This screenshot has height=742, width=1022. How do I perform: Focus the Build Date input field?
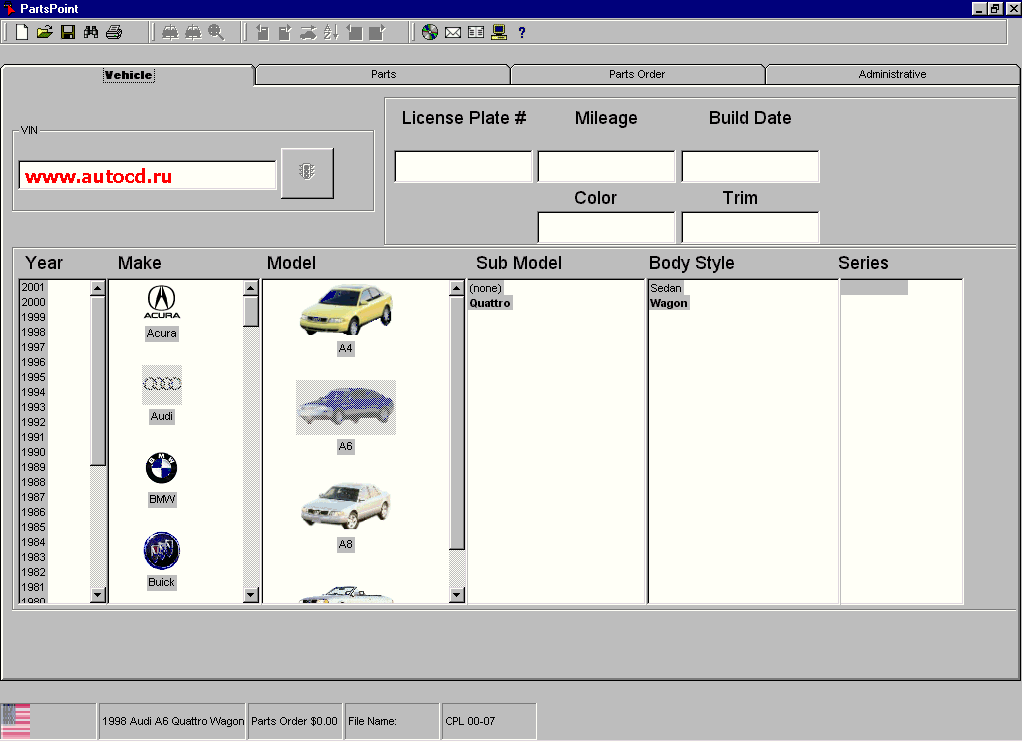(x=750, y=166)
